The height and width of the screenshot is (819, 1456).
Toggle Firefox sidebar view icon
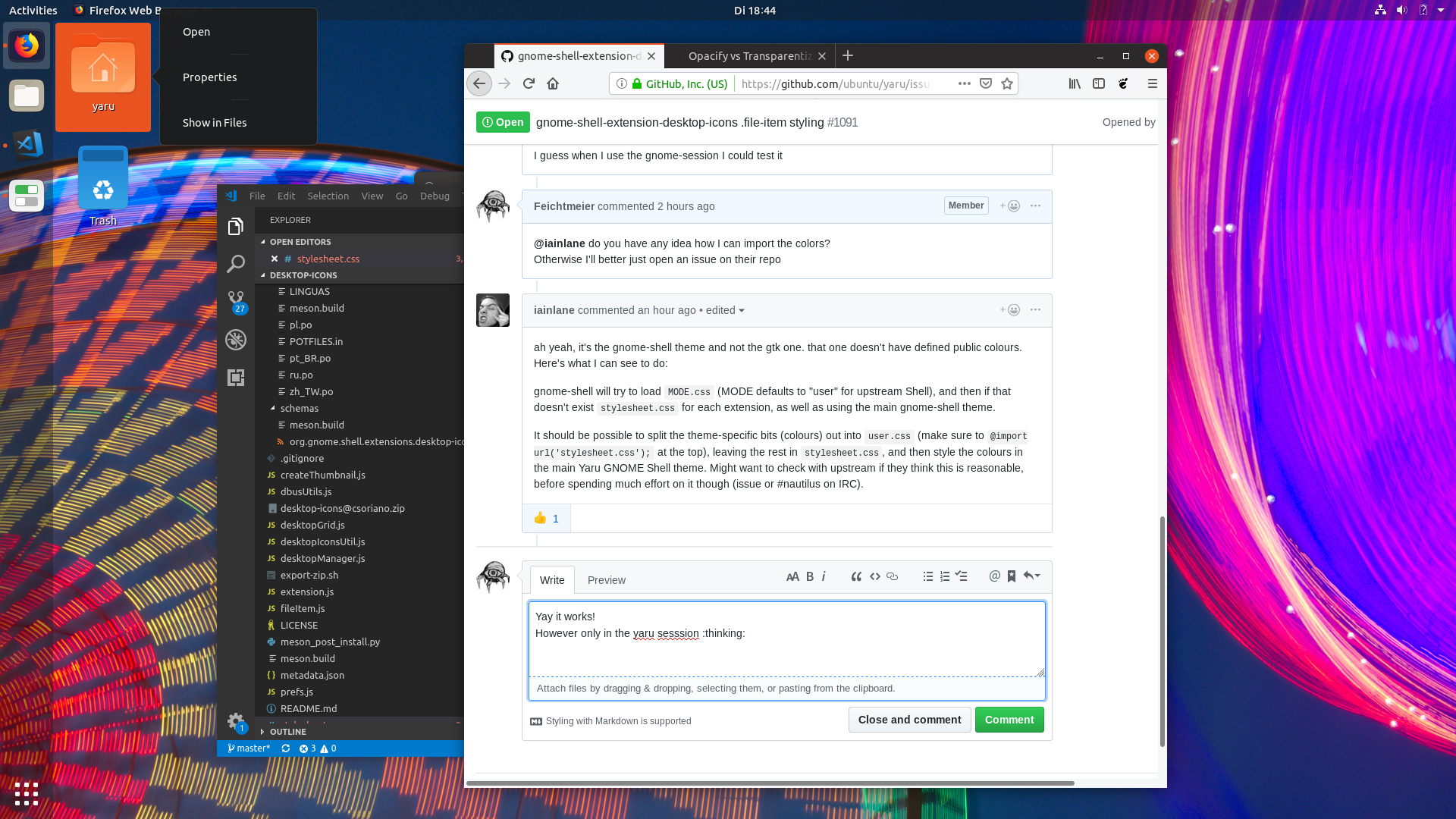[x=1098, y=83]
